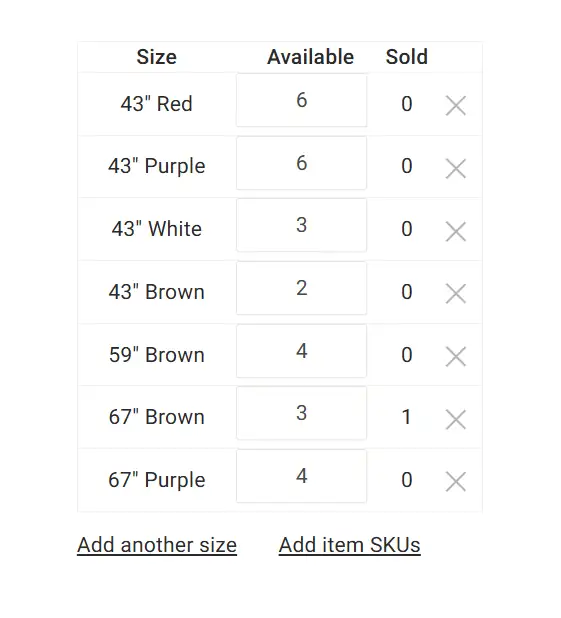Delete the 43" Brown size row
Screen dimensions: 561x618
tap(455, 294)
